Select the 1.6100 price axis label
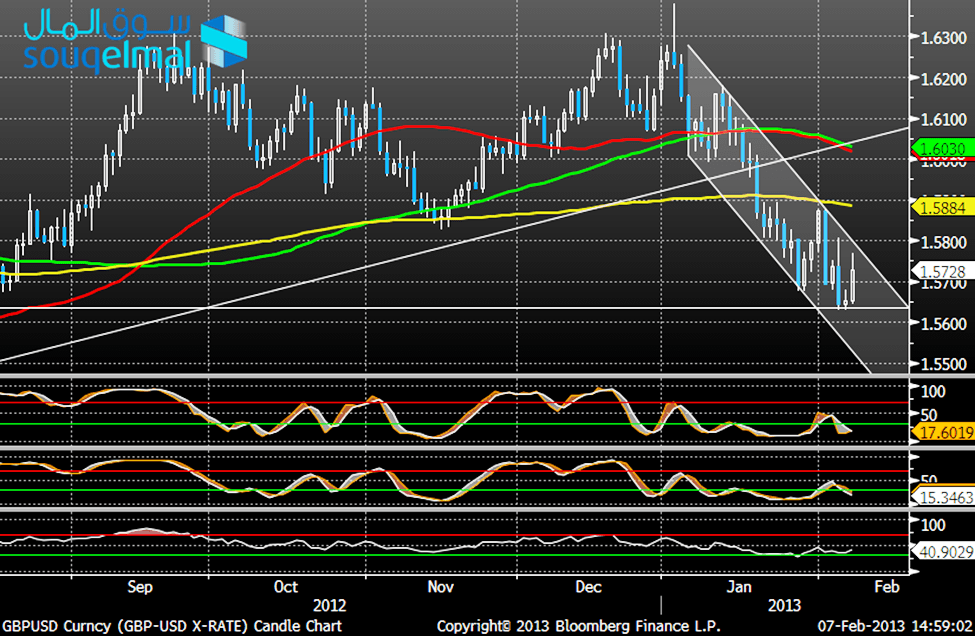975x636 pixels. [x=943, y=119]
